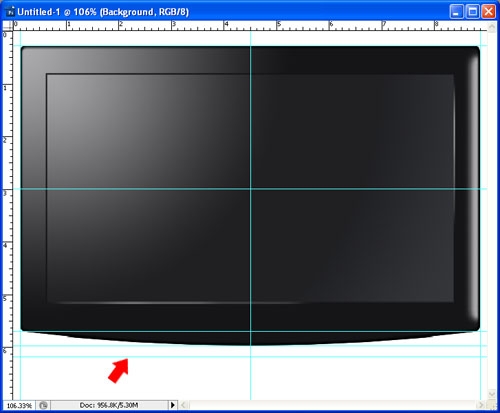Click the window resize grip corner
This screenshot has height=413, width=500.
492,405
